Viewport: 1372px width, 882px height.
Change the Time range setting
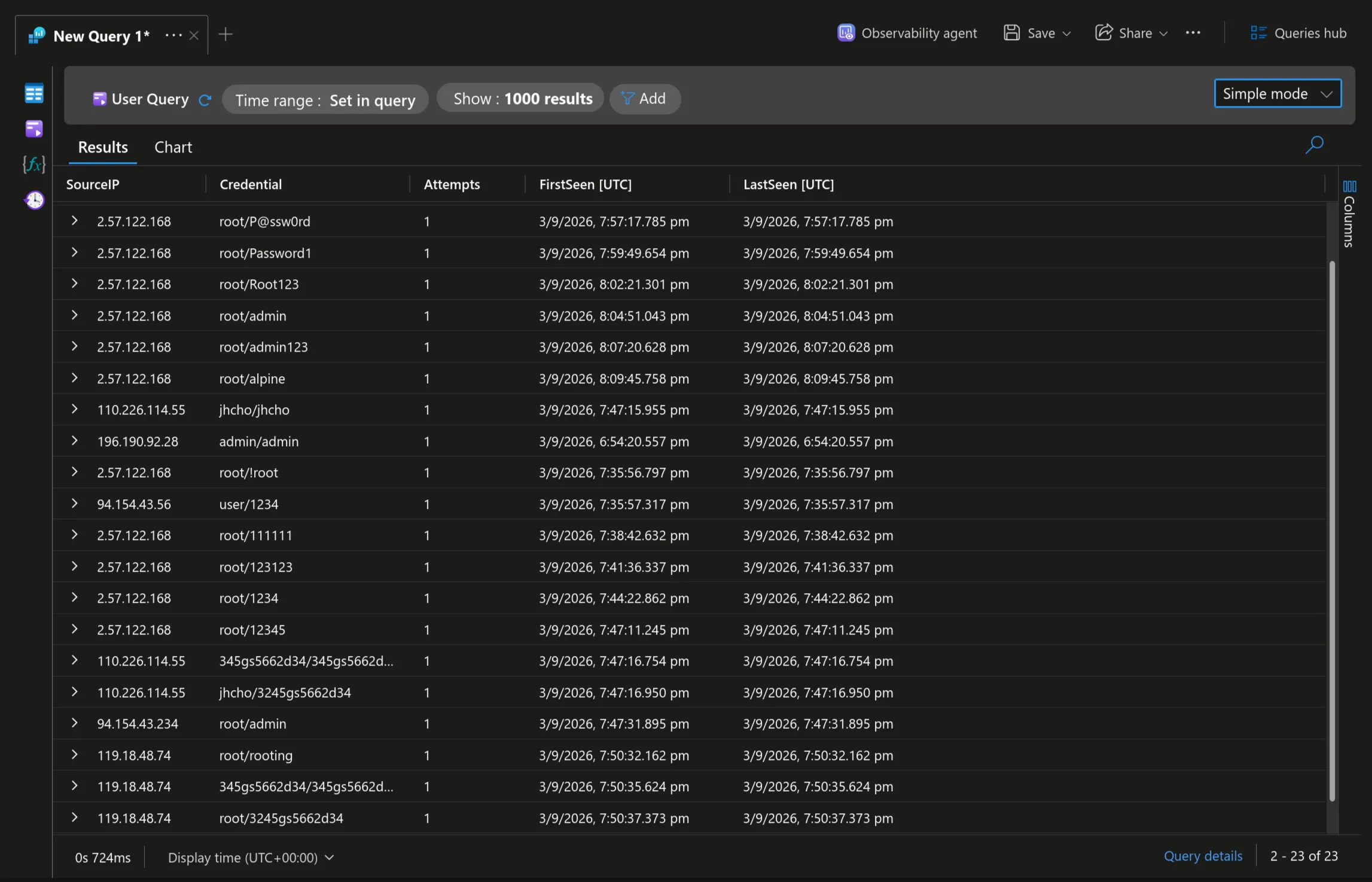pyautogui.click(x=325, y=100)
